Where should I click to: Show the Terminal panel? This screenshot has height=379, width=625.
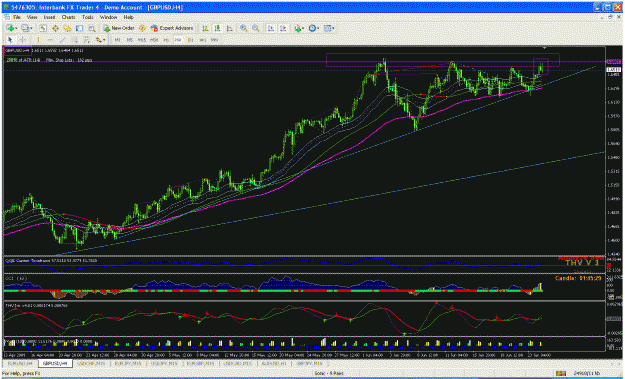(79, 28)
